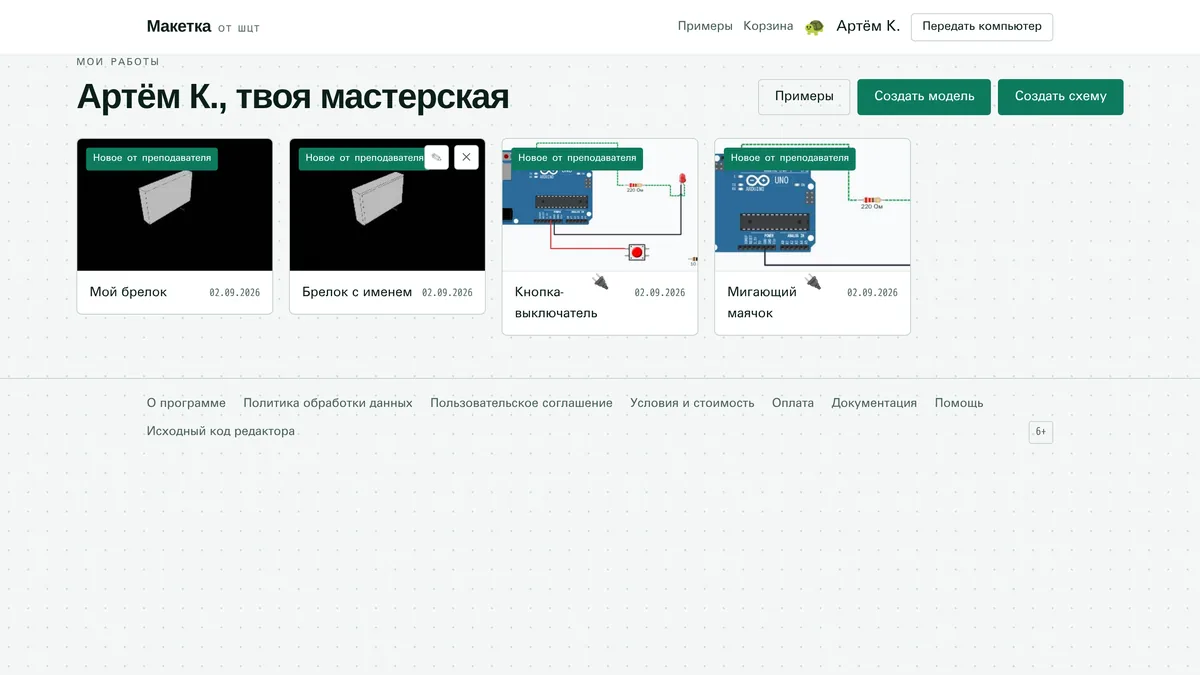
Task: Click the pencil edit icon on Брелок с именем
Action: point(436,157)
